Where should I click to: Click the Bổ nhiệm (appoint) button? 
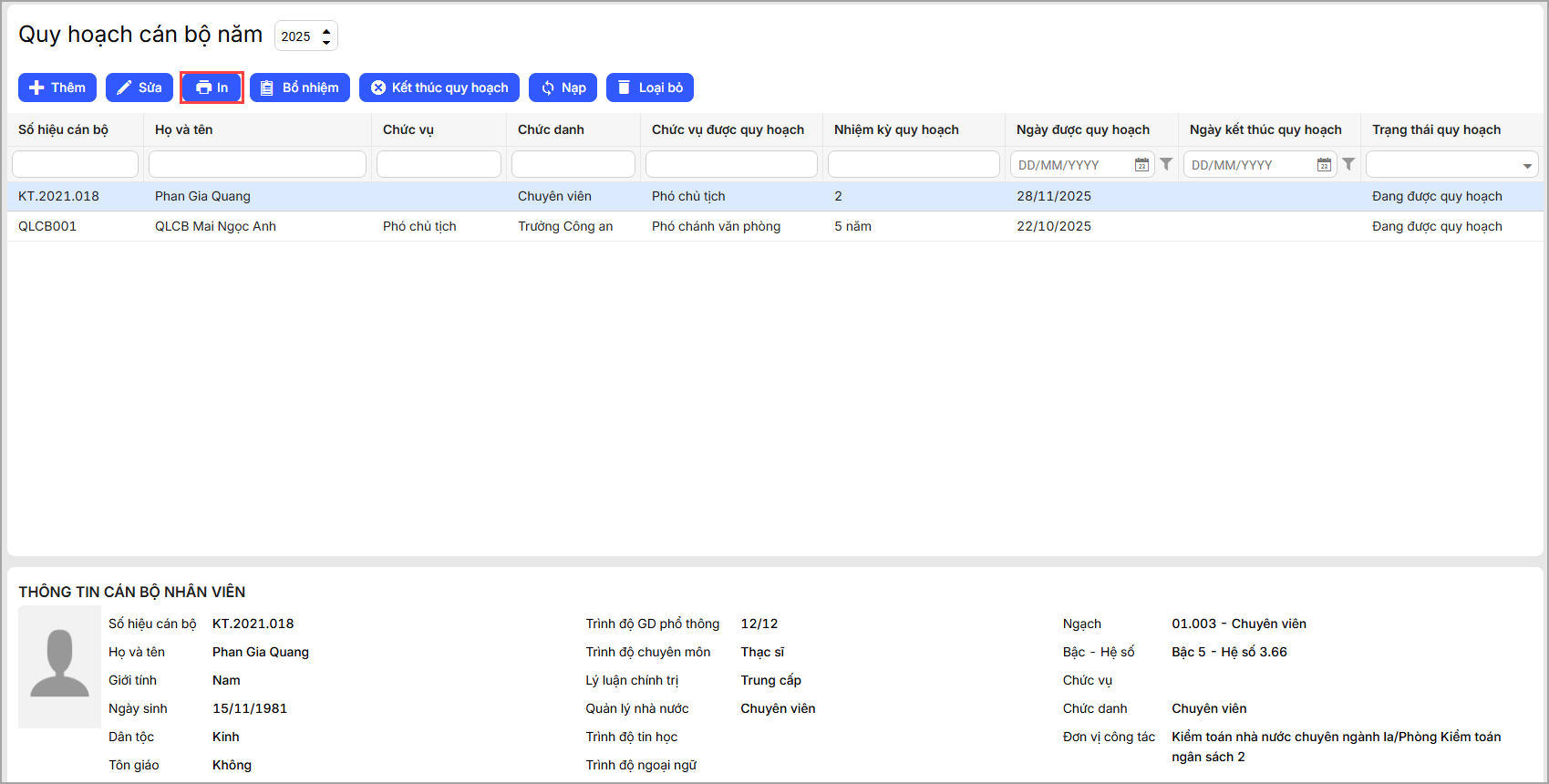pyautogui.click(x=300, y=88)
